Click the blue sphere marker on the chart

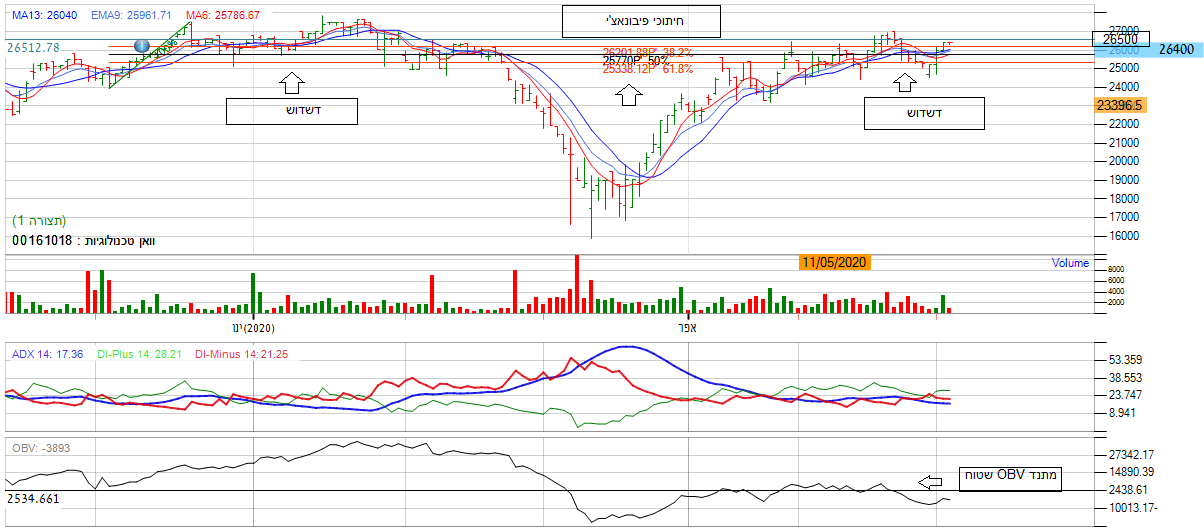click(141, 47)
